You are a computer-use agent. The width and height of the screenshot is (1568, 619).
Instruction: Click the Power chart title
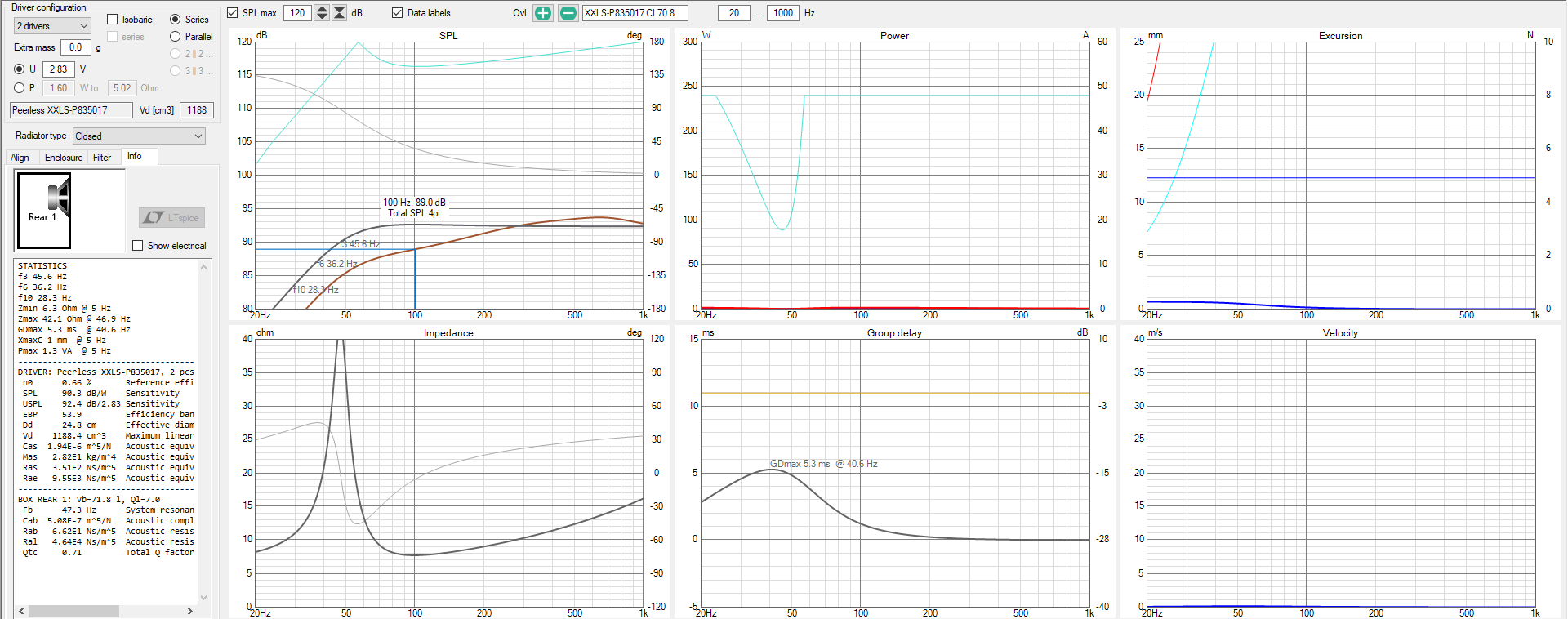tap(895, 36)
